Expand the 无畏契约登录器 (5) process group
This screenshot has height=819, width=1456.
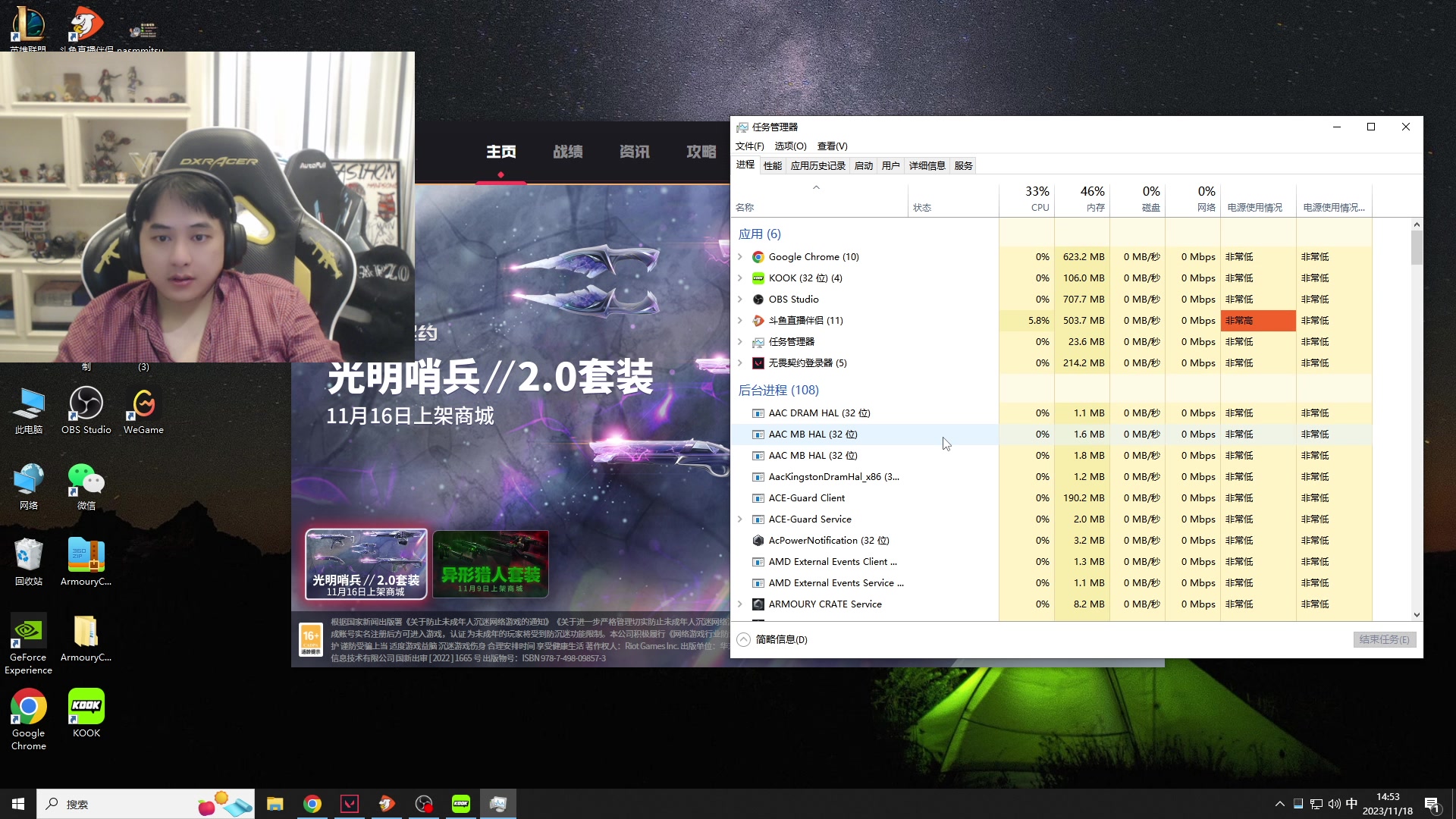tap(740, 363)
